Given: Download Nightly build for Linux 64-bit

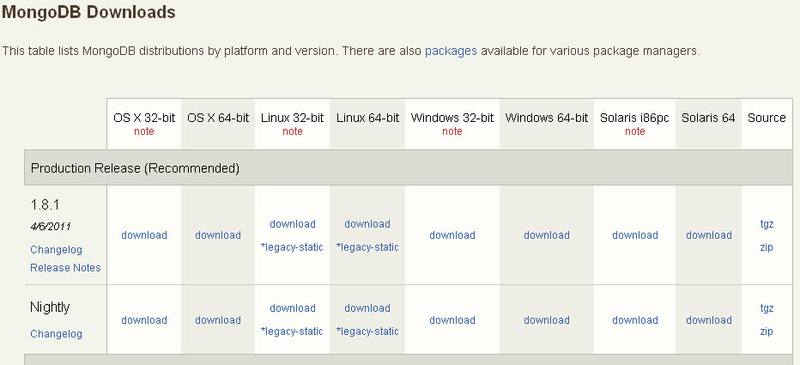Looking at the screenshot, I should (367, 308).
